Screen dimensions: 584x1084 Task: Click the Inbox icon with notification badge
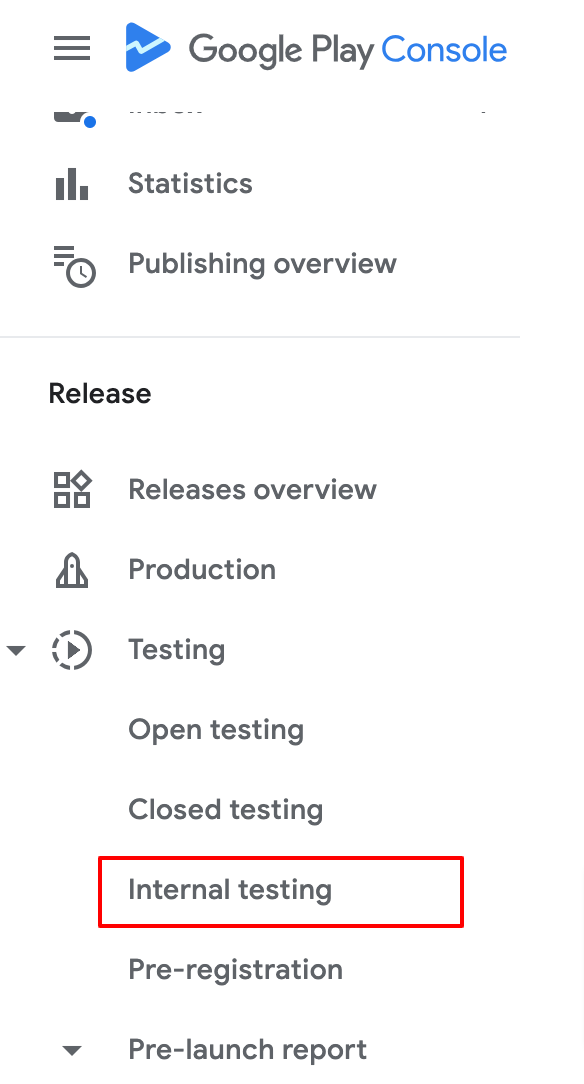(x=71, y=110)
